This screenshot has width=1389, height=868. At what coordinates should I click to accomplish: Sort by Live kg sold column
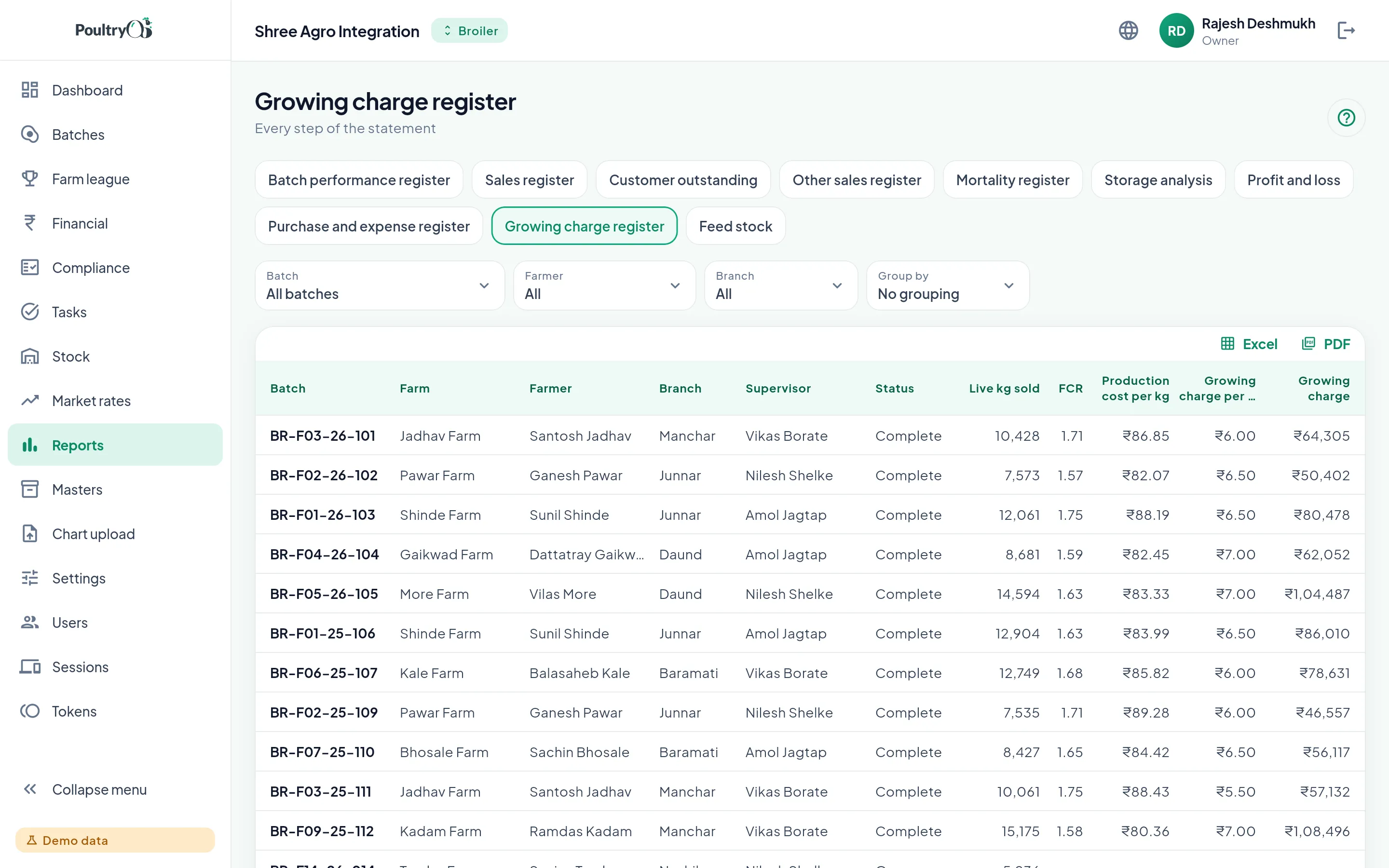pyautogui.click(x=1004, y=388)
